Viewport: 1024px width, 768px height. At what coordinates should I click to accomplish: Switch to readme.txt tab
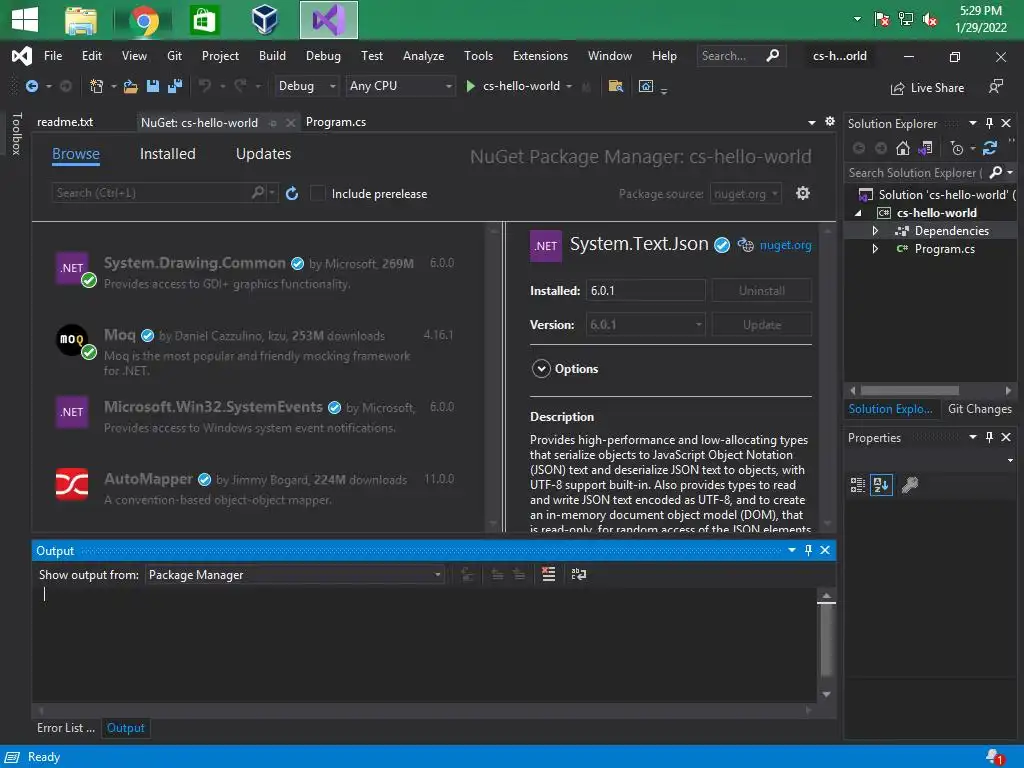tap(65, 122)
